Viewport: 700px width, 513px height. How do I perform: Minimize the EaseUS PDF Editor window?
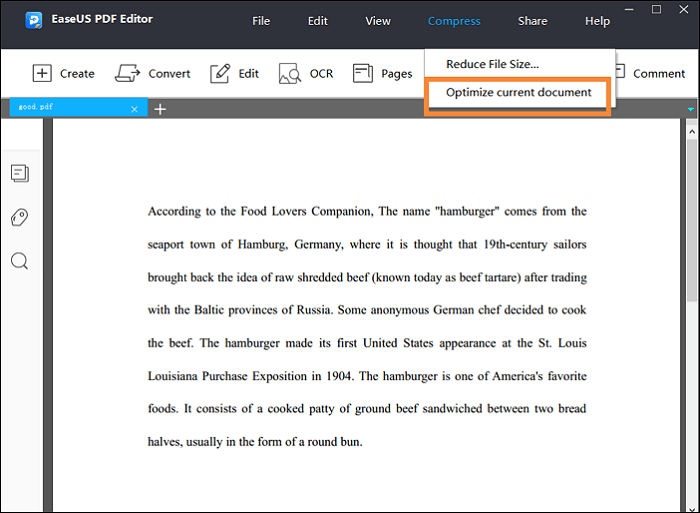(x=629, y=9)
